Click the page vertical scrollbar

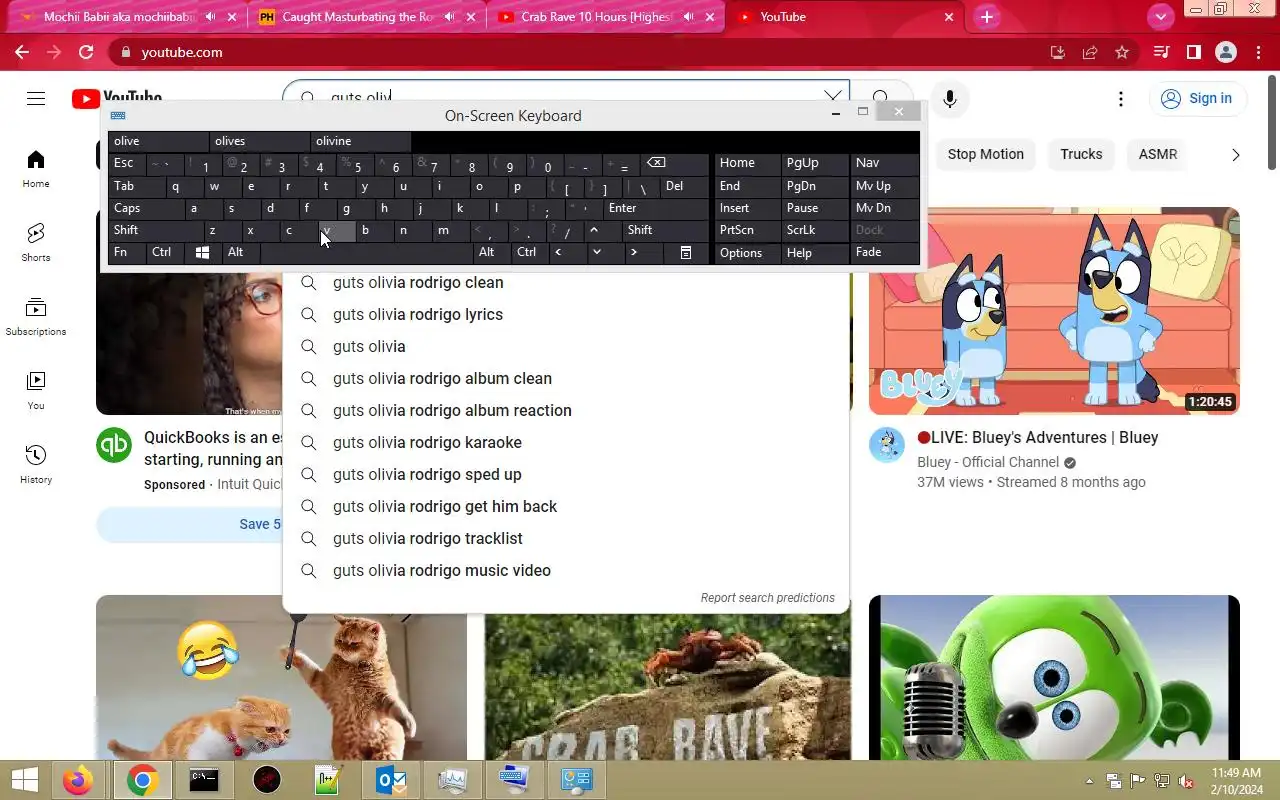coord(1272,120)
